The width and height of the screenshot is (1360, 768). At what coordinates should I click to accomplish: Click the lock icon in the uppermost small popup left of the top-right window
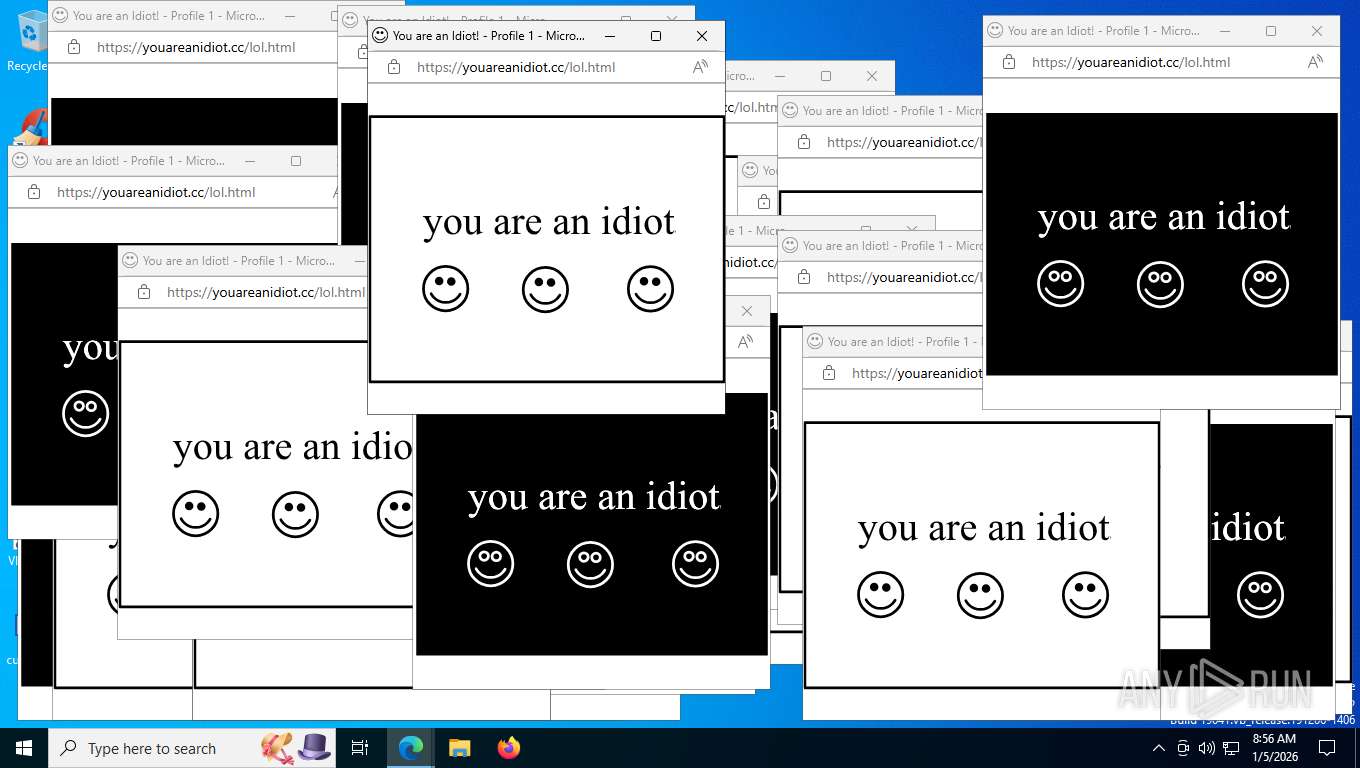804,142
